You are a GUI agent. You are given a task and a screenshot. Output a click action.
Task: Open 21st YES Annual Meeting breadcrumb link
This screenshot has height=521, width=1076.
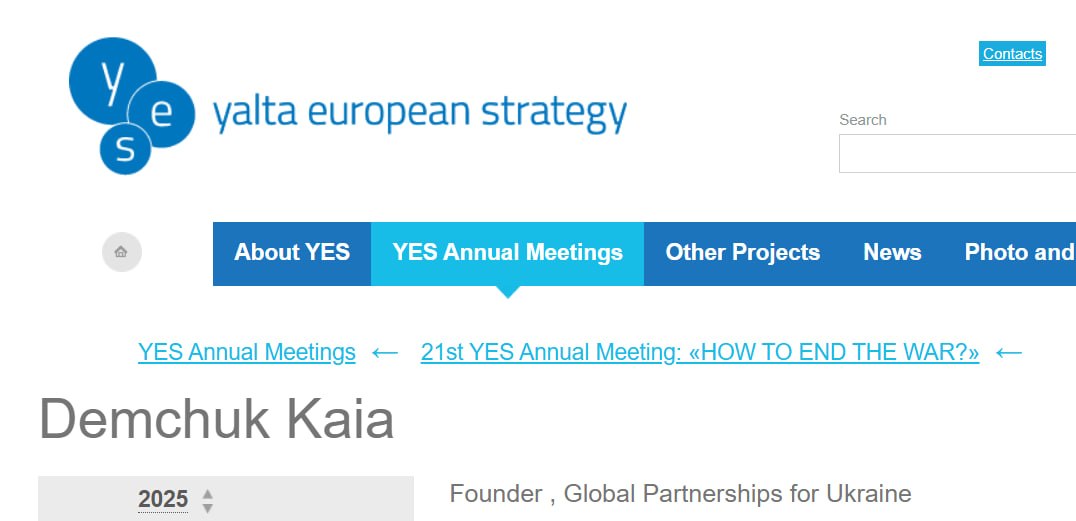click(700, 352)
